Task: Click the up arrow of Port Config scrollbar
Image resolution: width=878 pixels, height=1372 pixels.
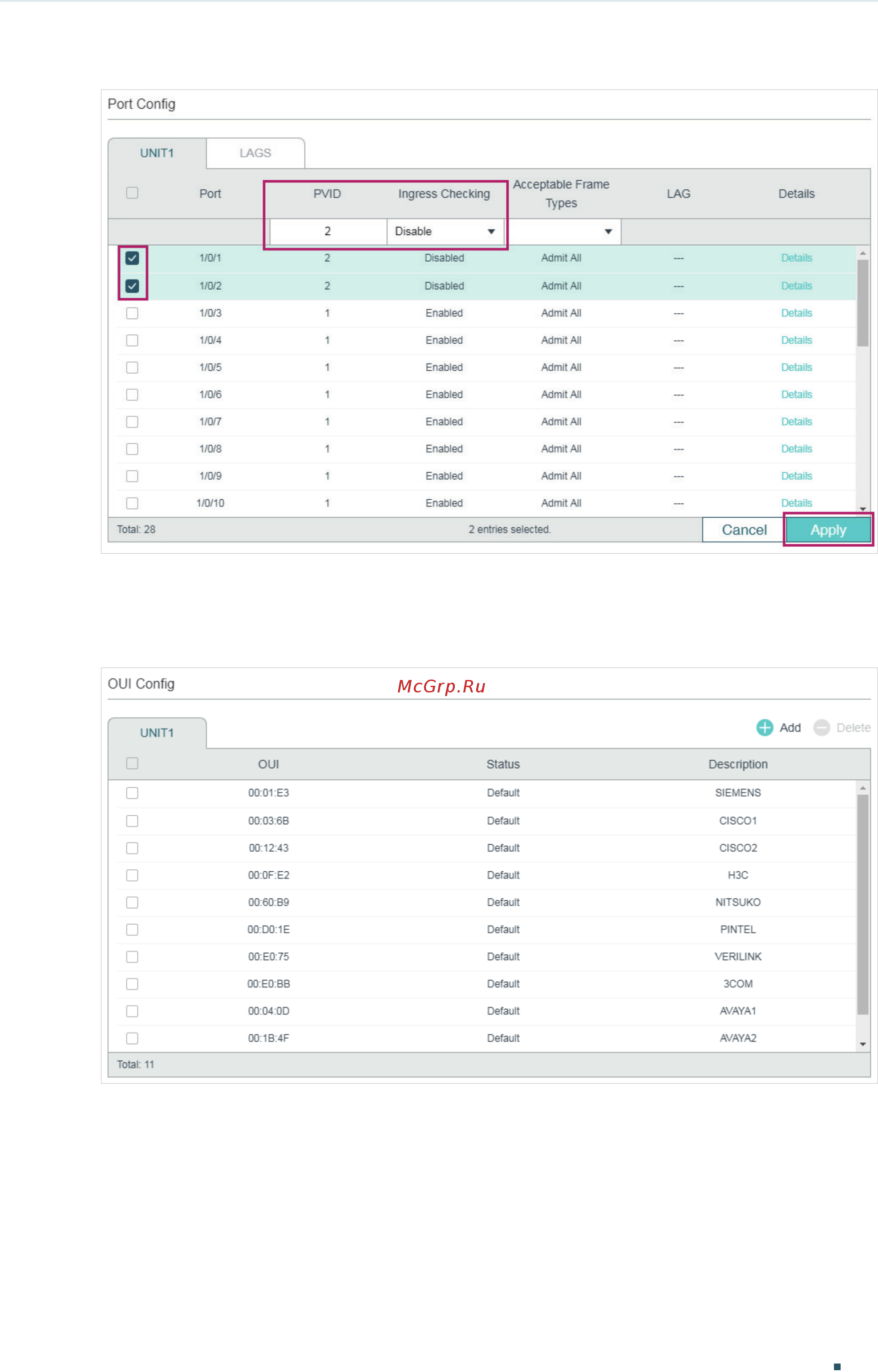Action: click(862, 253)
